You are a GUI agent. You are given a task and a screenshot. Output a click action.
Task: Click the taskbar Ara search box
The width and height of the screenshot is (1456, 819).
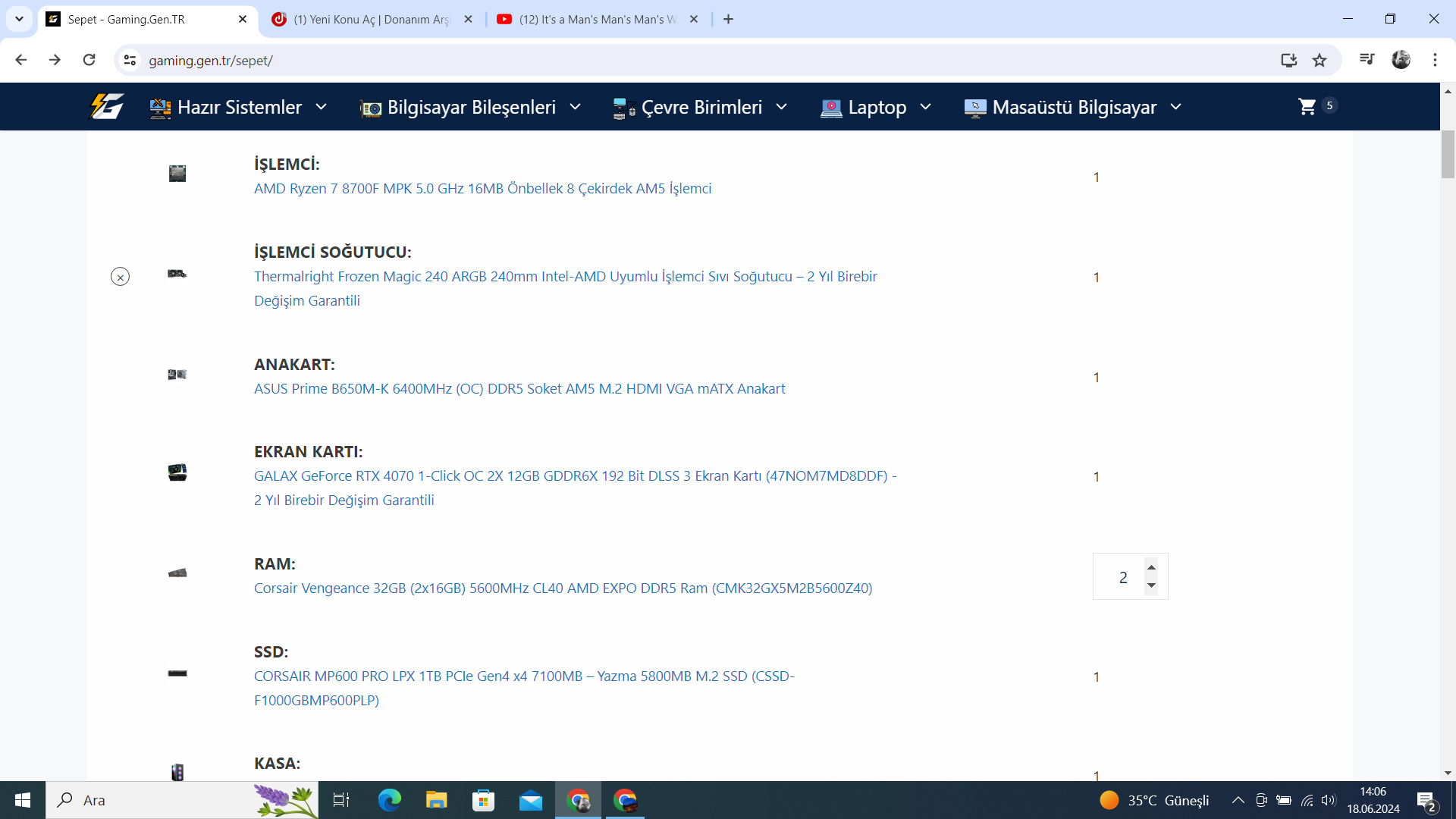pos(182,800)
